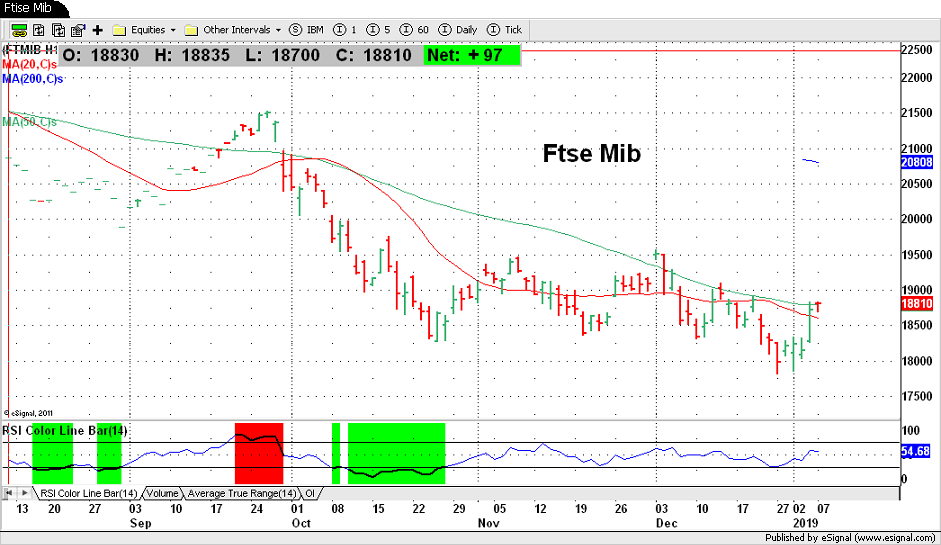941x545 pixels.
Task: Click the Ftse Mib chart title text
Action: click(x=592, y=154)
